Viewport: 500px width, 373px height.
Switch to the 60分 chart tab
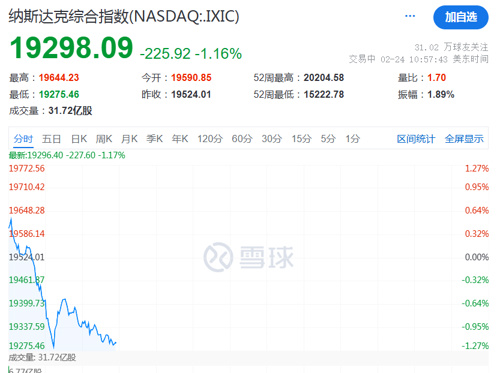pos(242,139)
